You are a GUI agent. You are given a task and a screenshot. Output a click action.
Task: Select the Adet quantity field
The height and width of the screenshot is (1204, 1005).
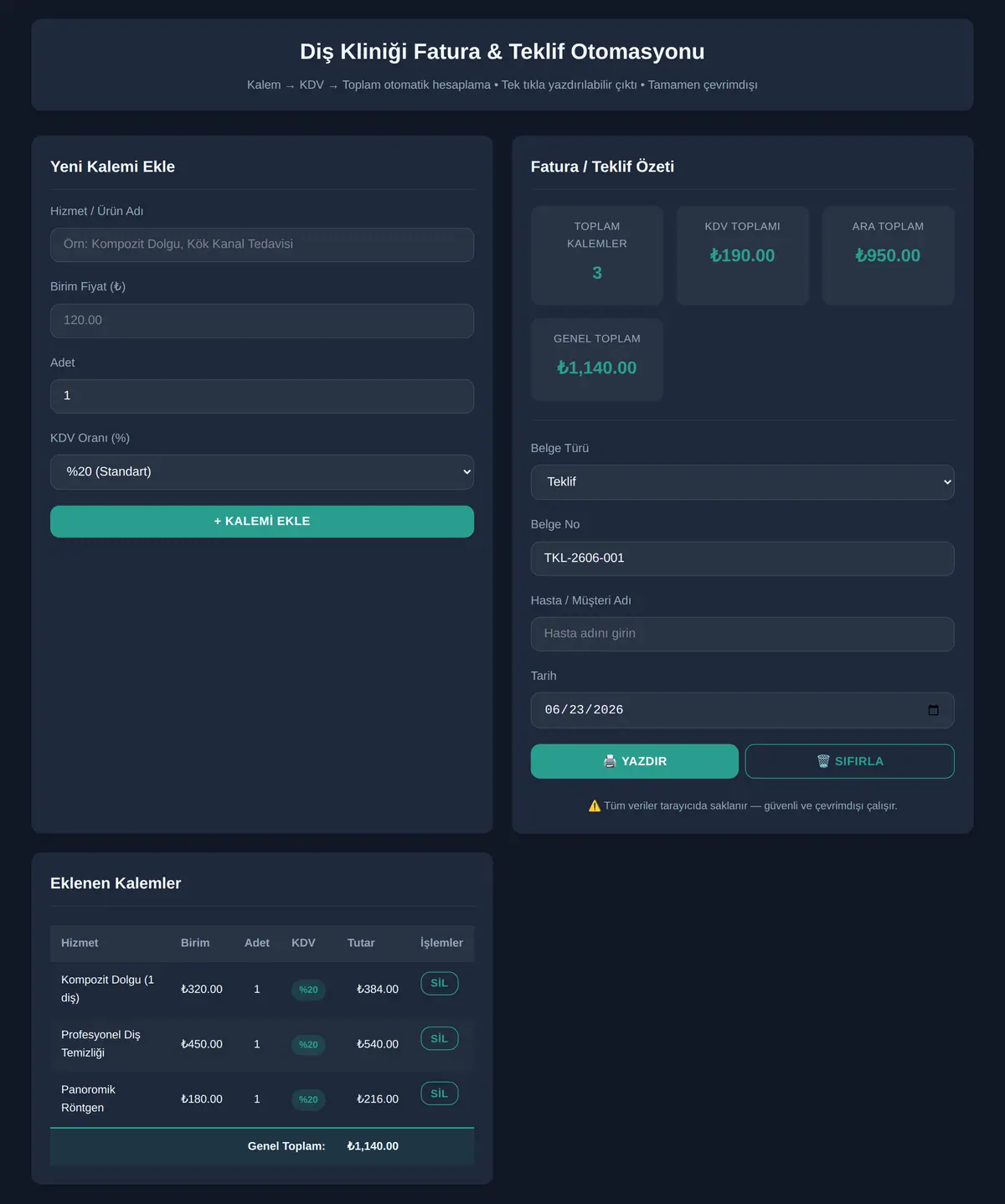click(x=262, y=396)
